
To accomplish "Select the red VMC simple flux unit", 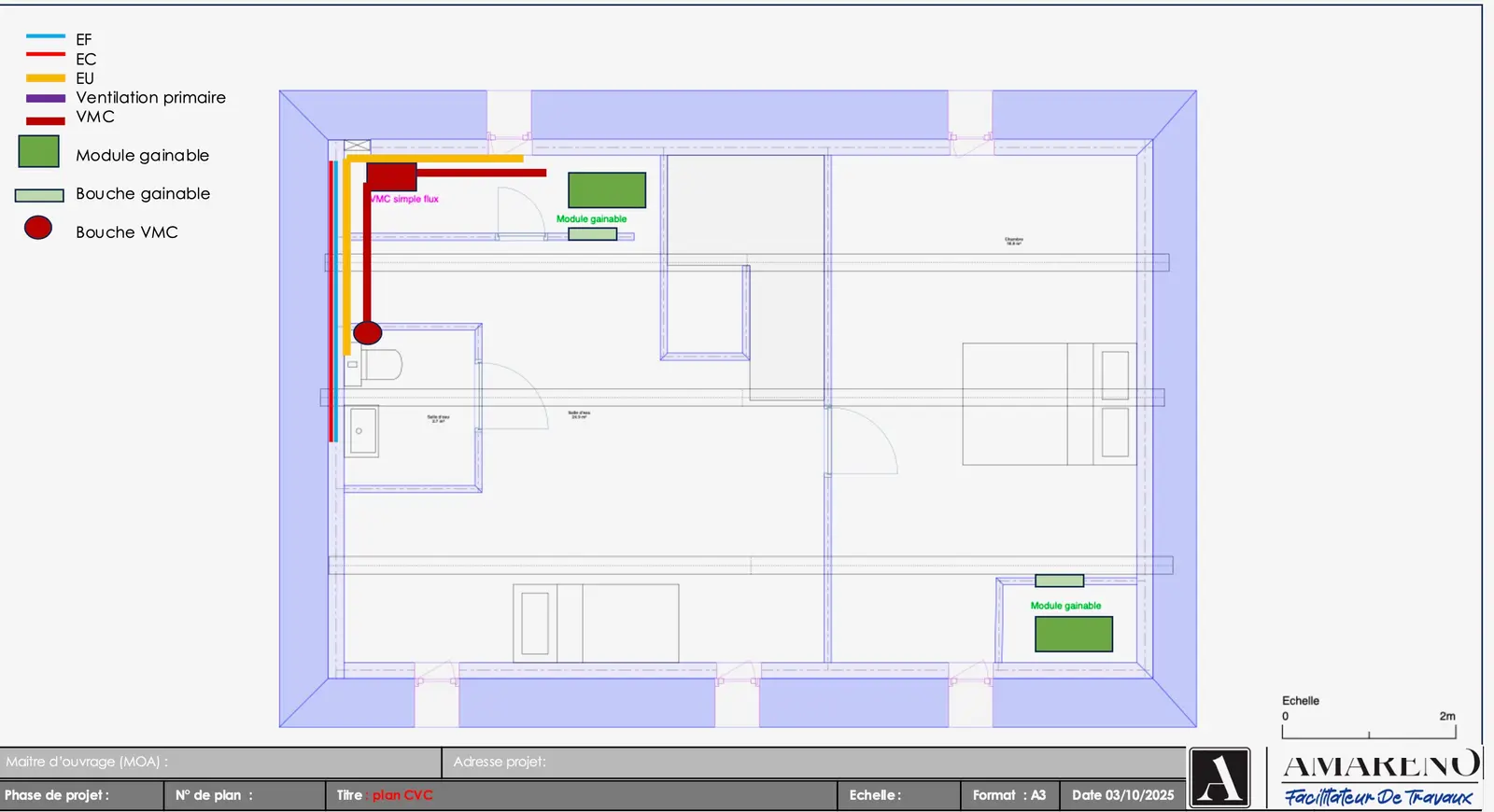I will tap(391, 176).
